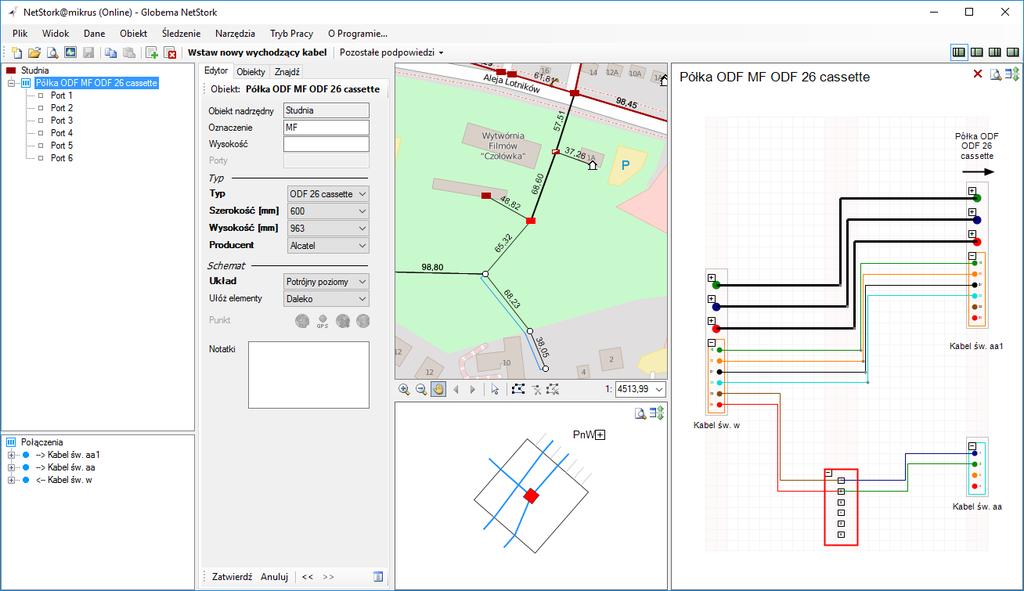
Task: Click the grayed-out save disk icon
Action: pyautogui.click(x=89, y=53)
